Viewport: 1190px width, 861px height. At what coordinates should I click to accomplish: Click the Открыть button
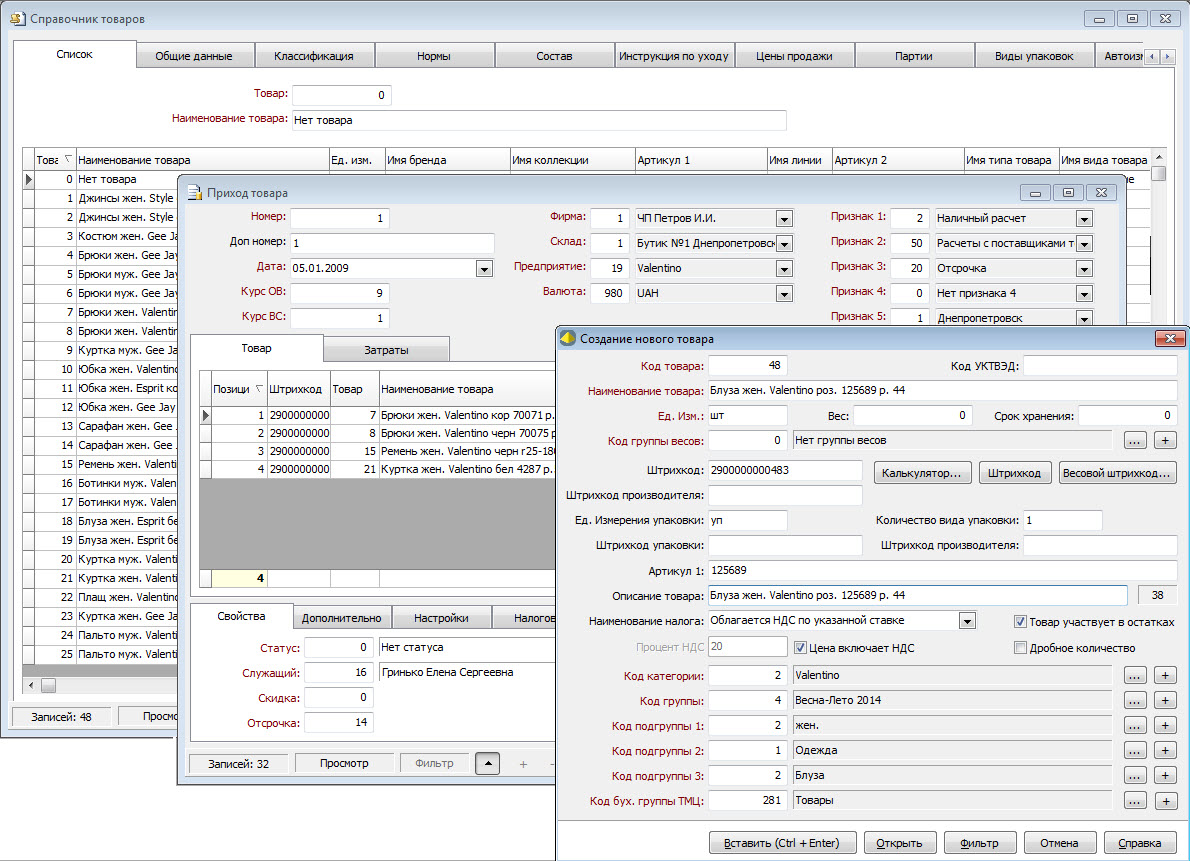point(899,843)
